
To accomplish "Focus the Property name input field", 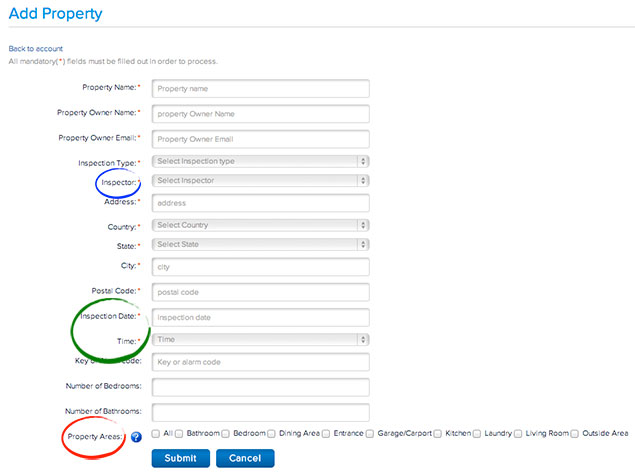I will [x=260, y=89].
